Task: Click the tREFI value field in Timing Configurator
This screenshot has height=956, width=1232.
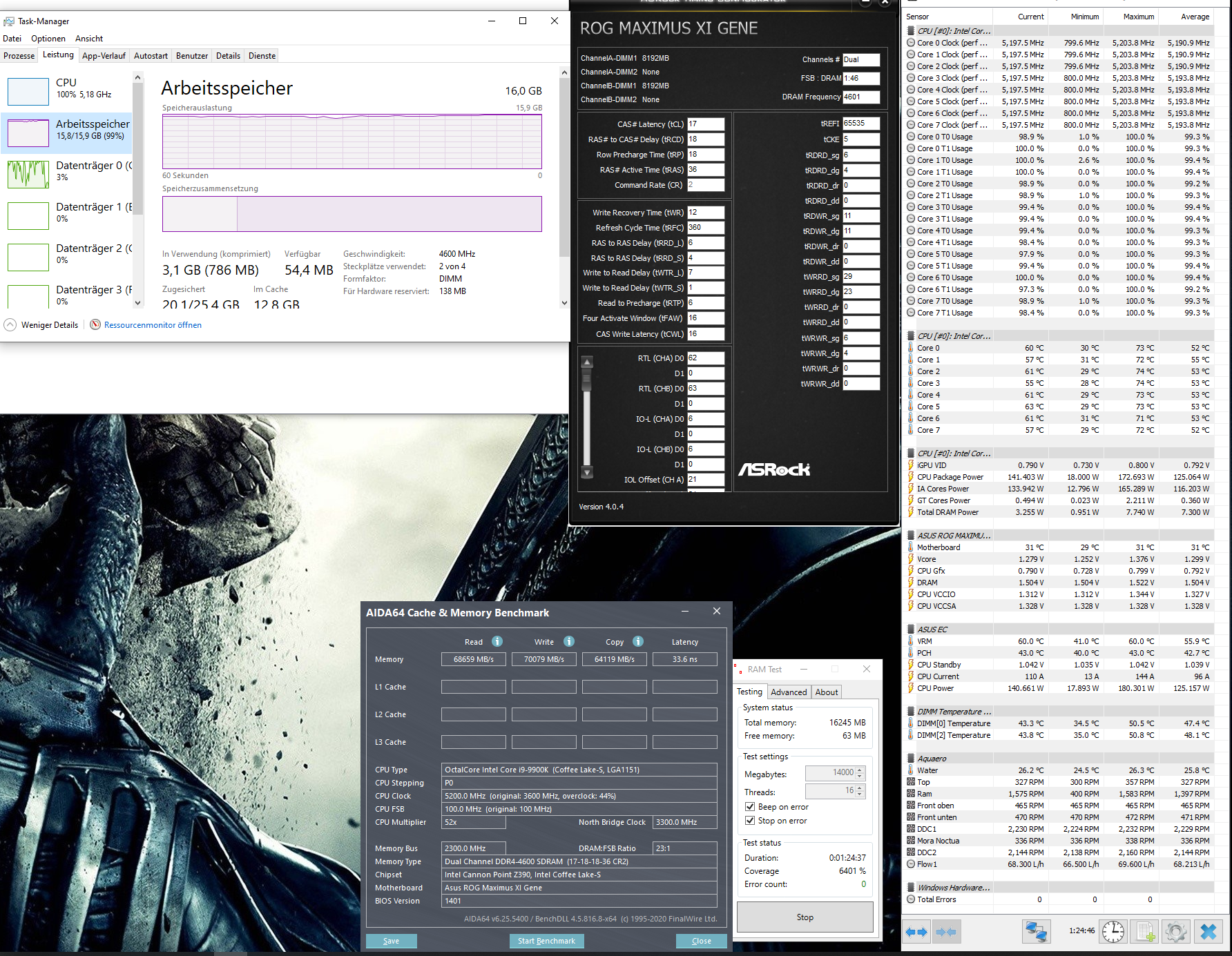Action: (861, 124)
